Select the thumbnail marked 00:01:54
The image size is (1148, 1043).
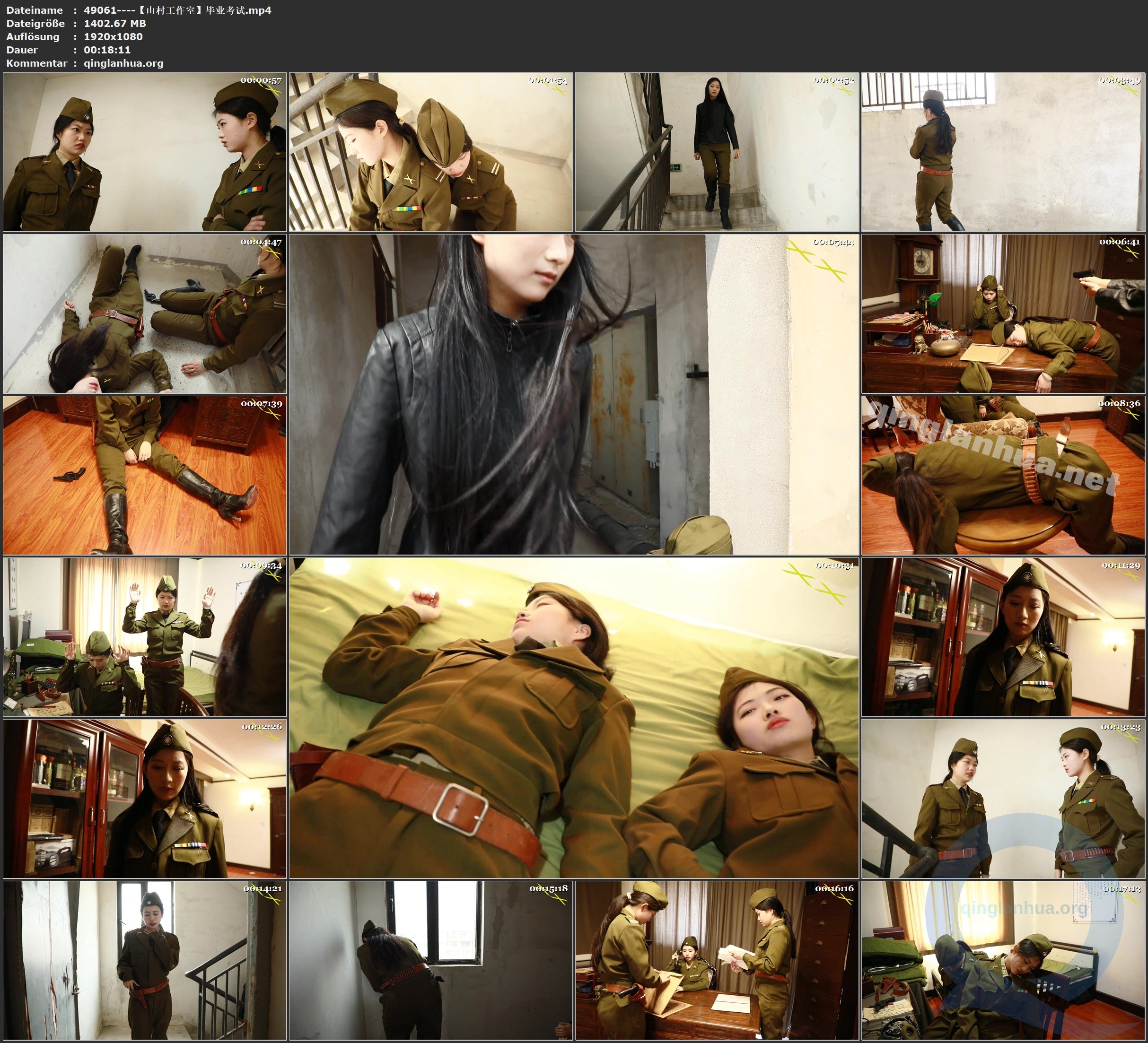(x=430, y=151)
